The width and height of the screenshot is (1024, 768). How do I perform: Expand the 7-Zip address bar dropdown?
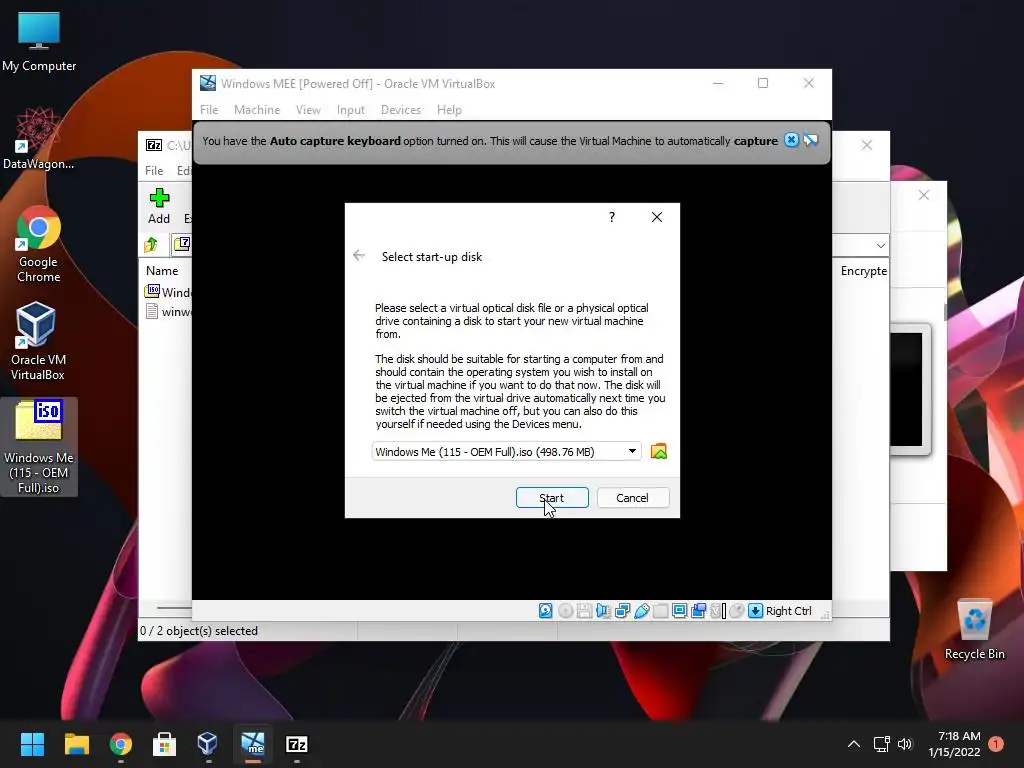coord(880,246)
